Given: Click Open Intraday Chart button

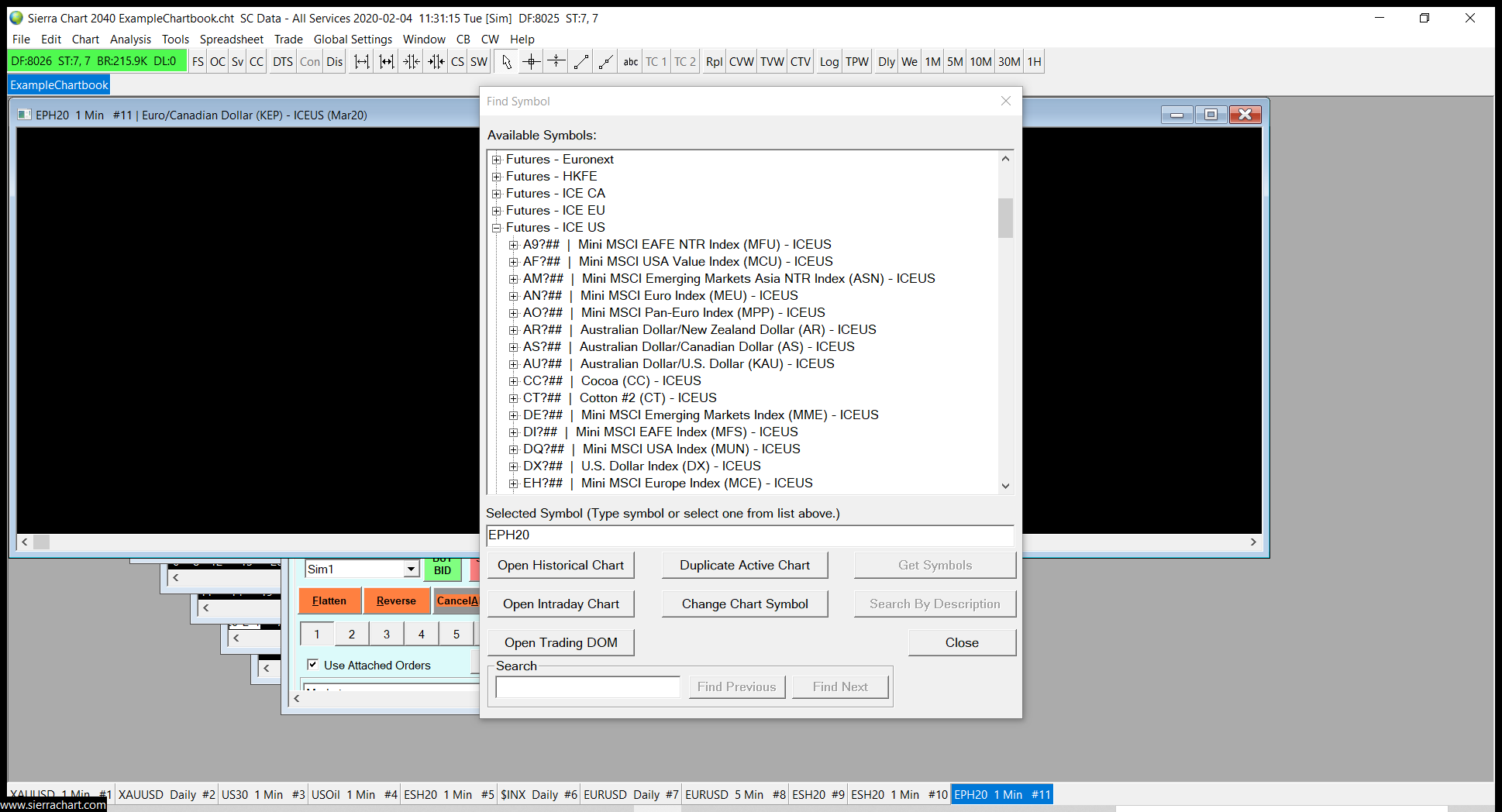Looking at the screenshot, I should 561,604.
